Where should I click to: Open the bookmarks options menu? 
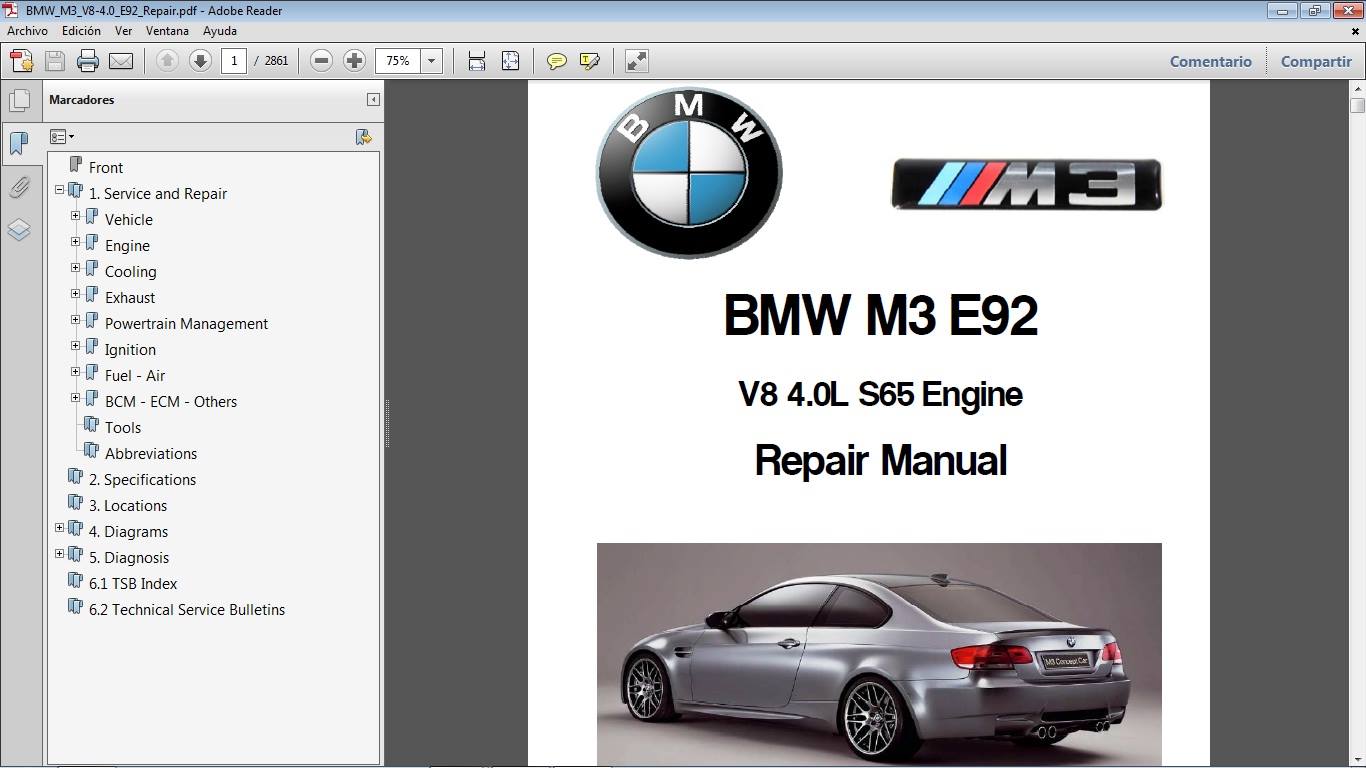point(62,137)
